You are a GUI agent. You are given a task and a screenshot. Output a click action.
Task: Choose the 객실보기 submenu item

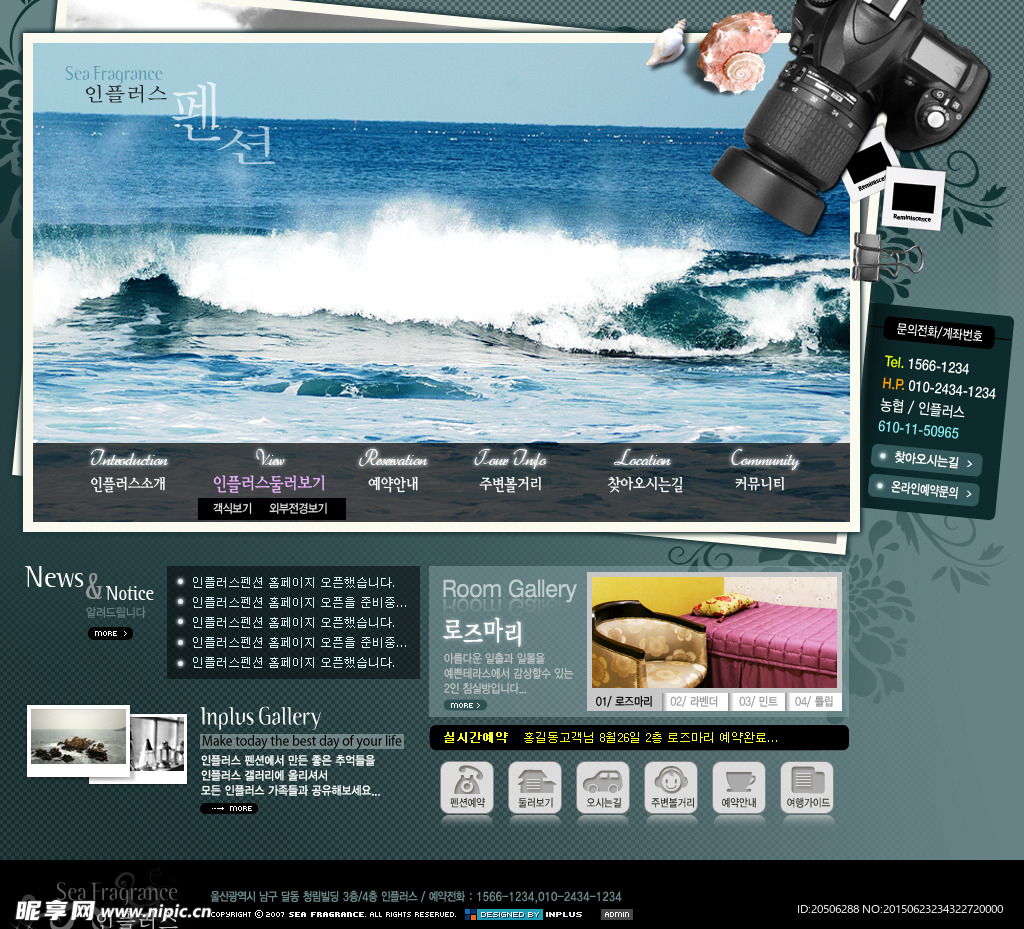(232, 509)
